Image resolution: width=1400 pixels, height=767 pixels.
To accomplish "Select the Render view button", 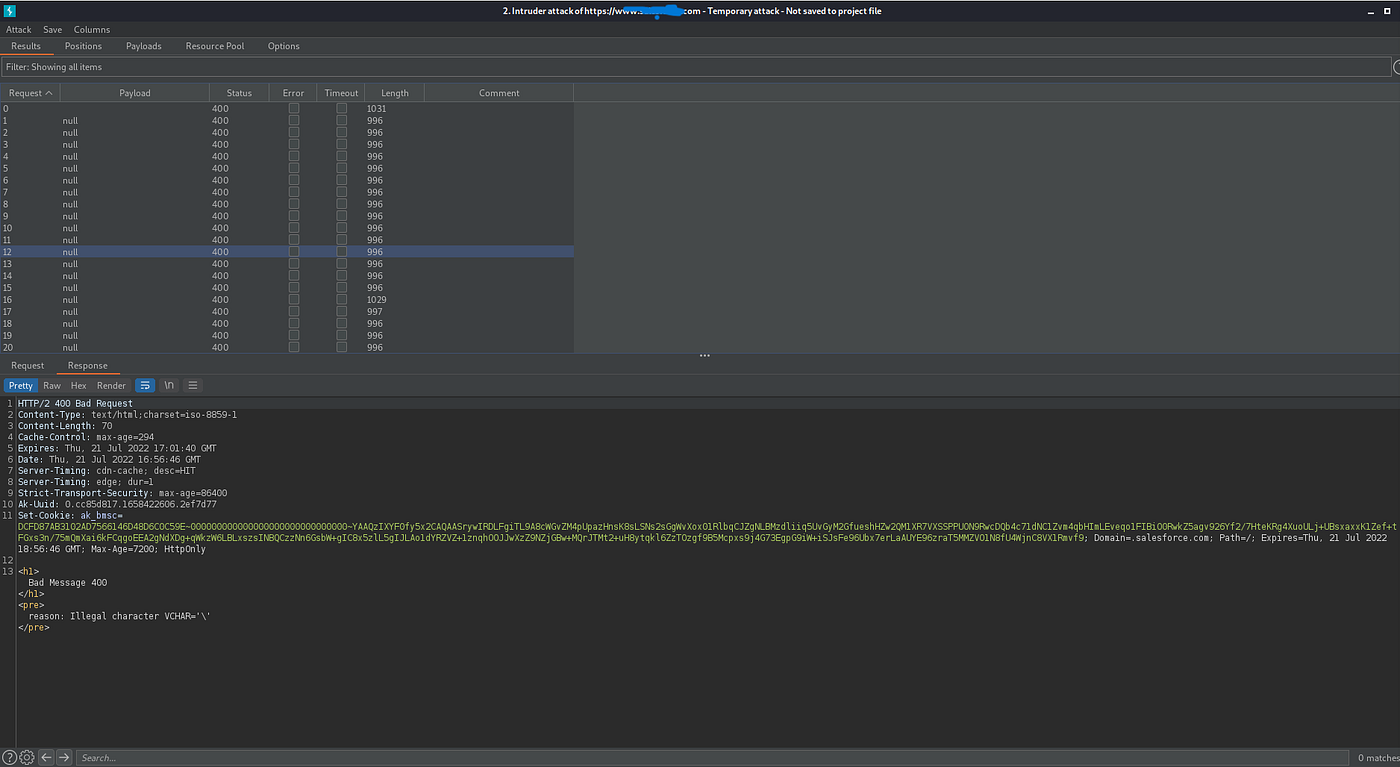I will coord(111,385).
